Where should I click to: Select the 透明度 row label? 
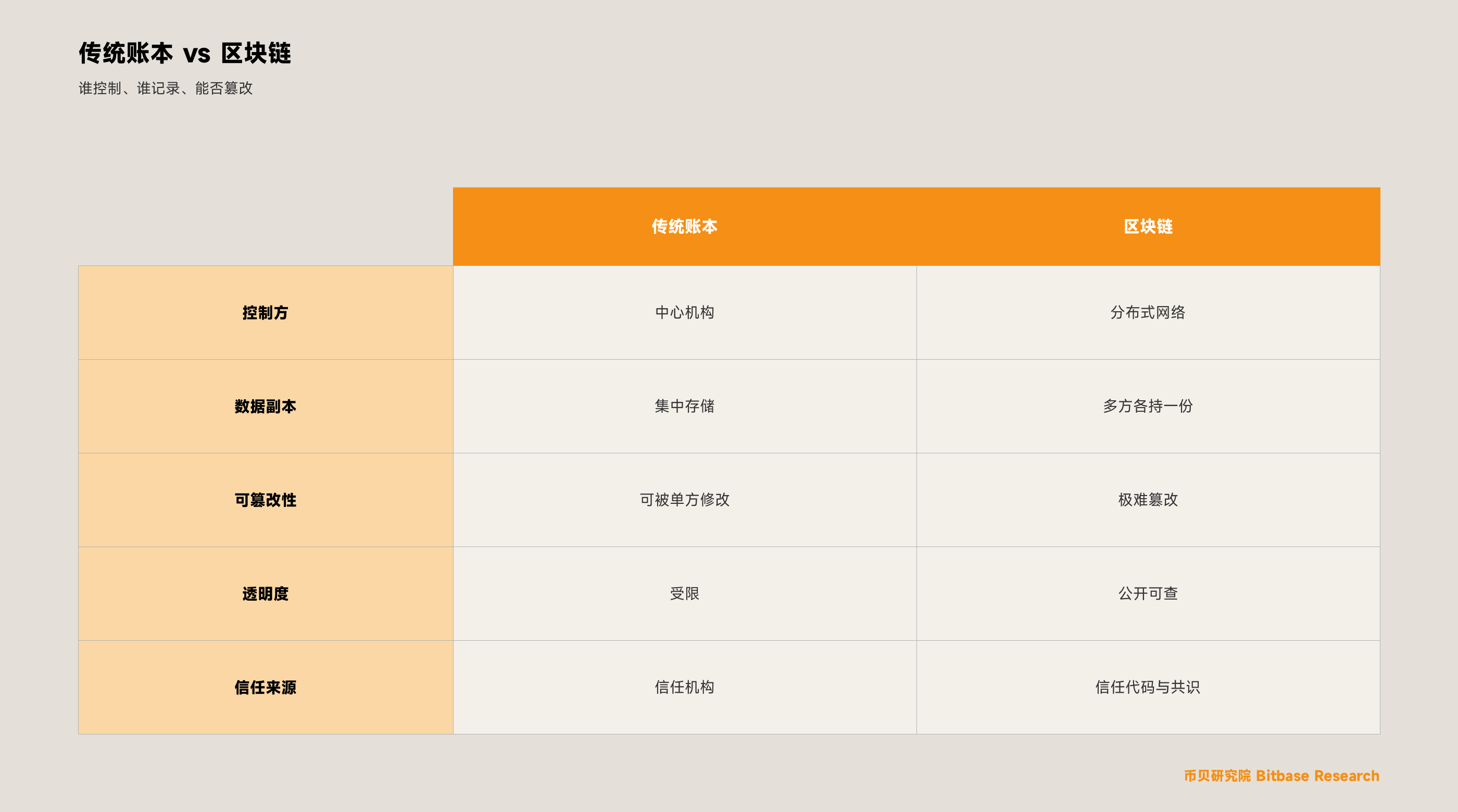tap(266, 593)
